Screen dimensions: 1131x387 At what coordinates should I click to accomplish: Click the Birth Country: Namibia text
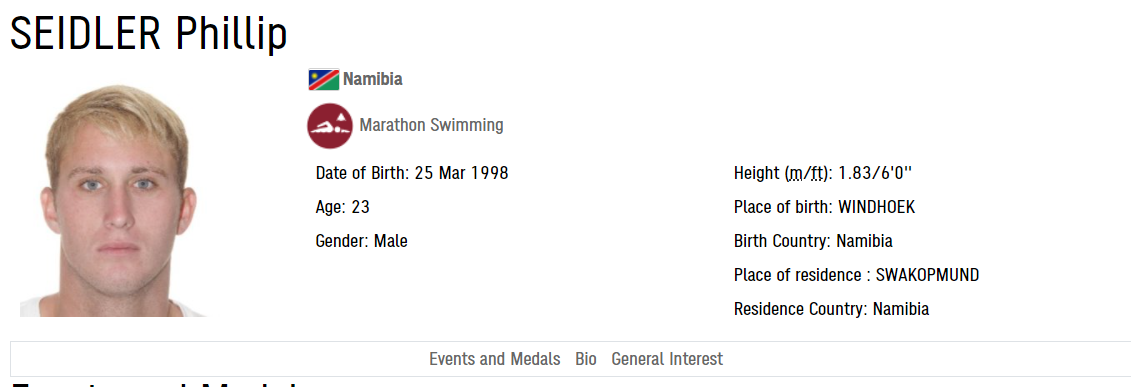(x=813, y=241)
